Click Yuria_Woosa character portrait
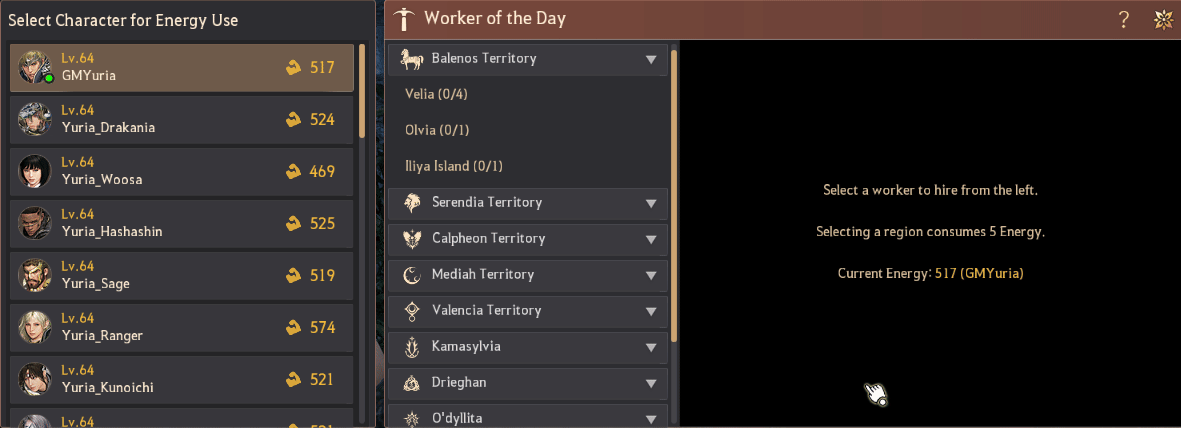 [35, 171]
